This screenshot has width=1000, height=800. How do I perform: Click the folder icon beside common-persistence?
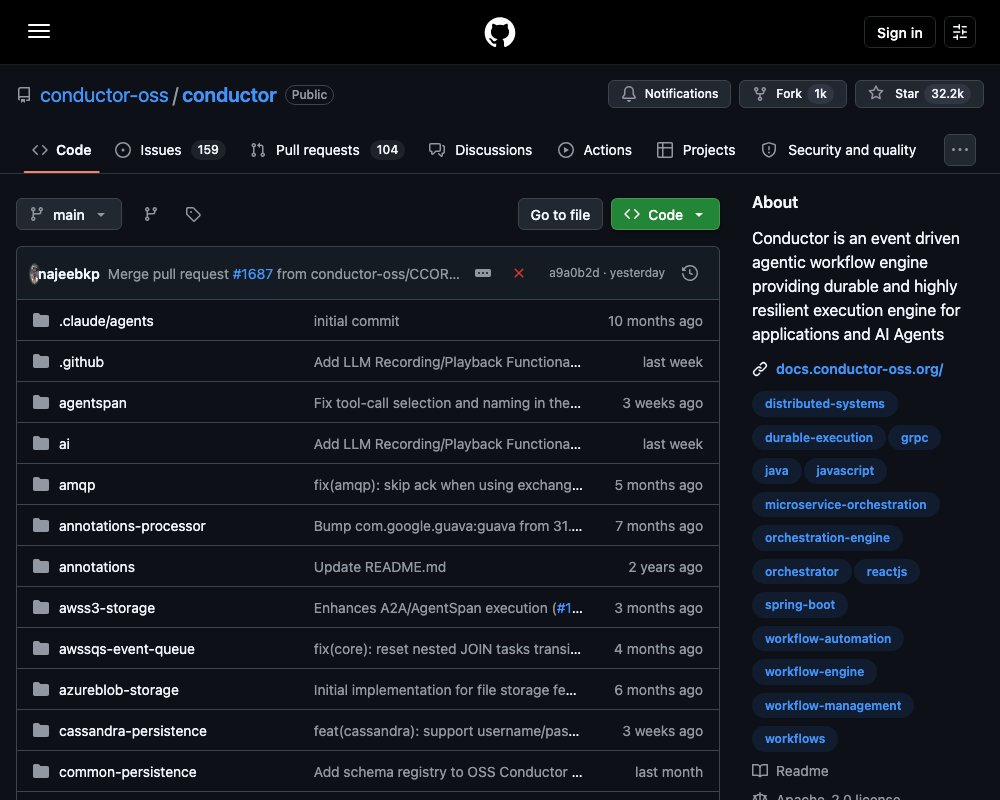coord(41,771)
